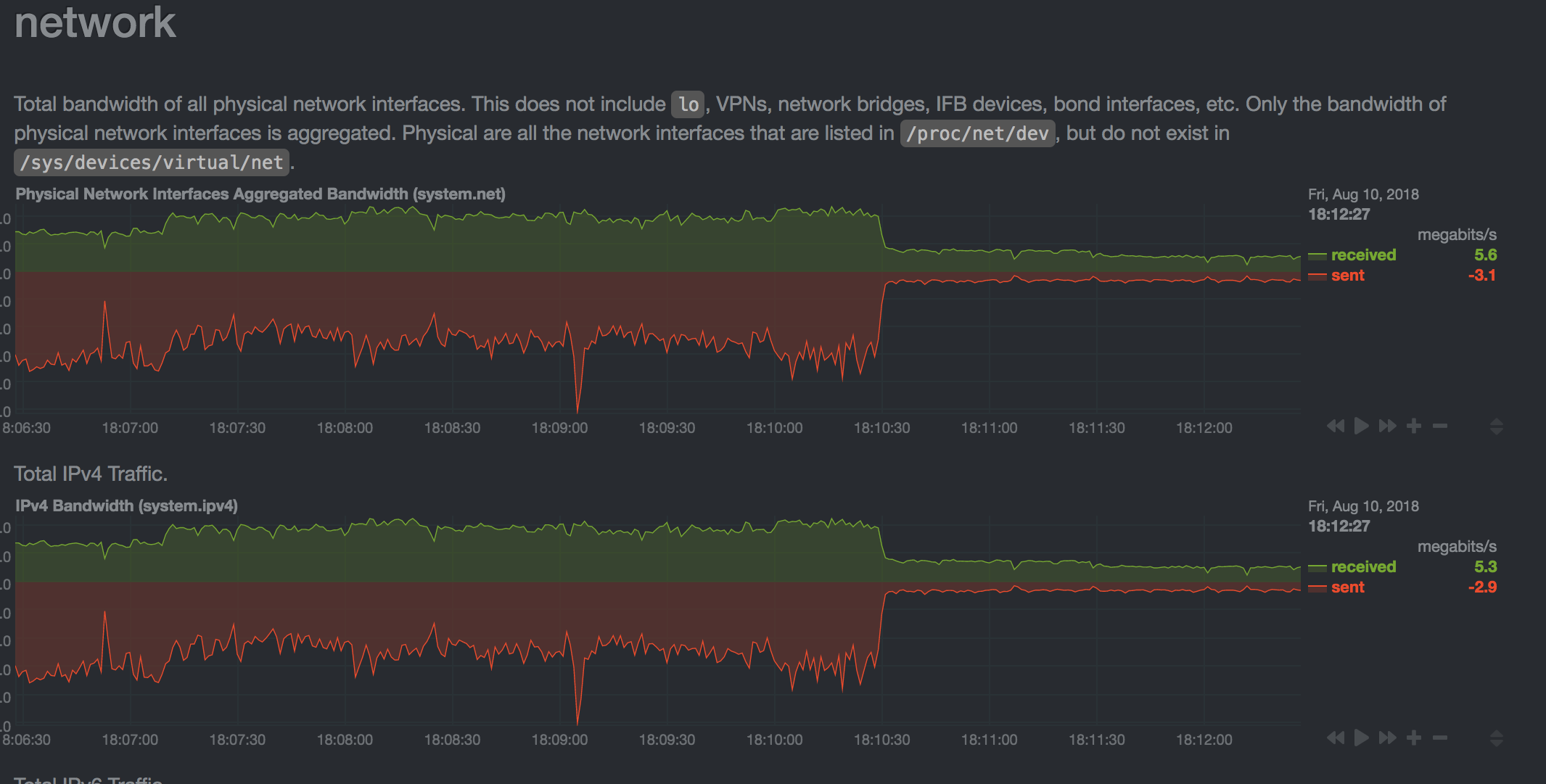Click the 18:08:00 label on IPv4 chart axis
This screenshot has height=784, width=1546.
tap(345, 740)
